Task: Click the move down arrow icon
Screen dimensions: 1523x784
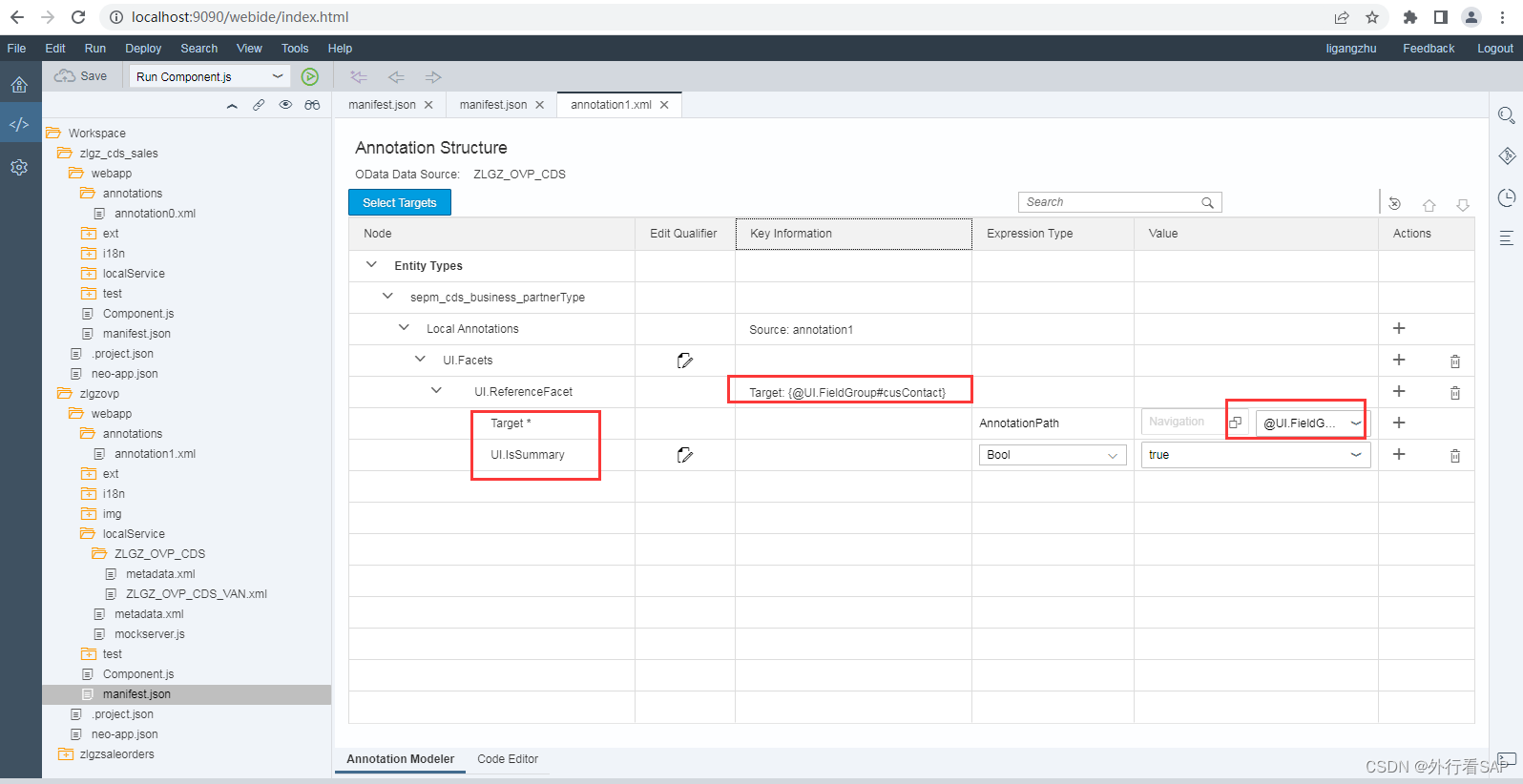Action: 1463,204
